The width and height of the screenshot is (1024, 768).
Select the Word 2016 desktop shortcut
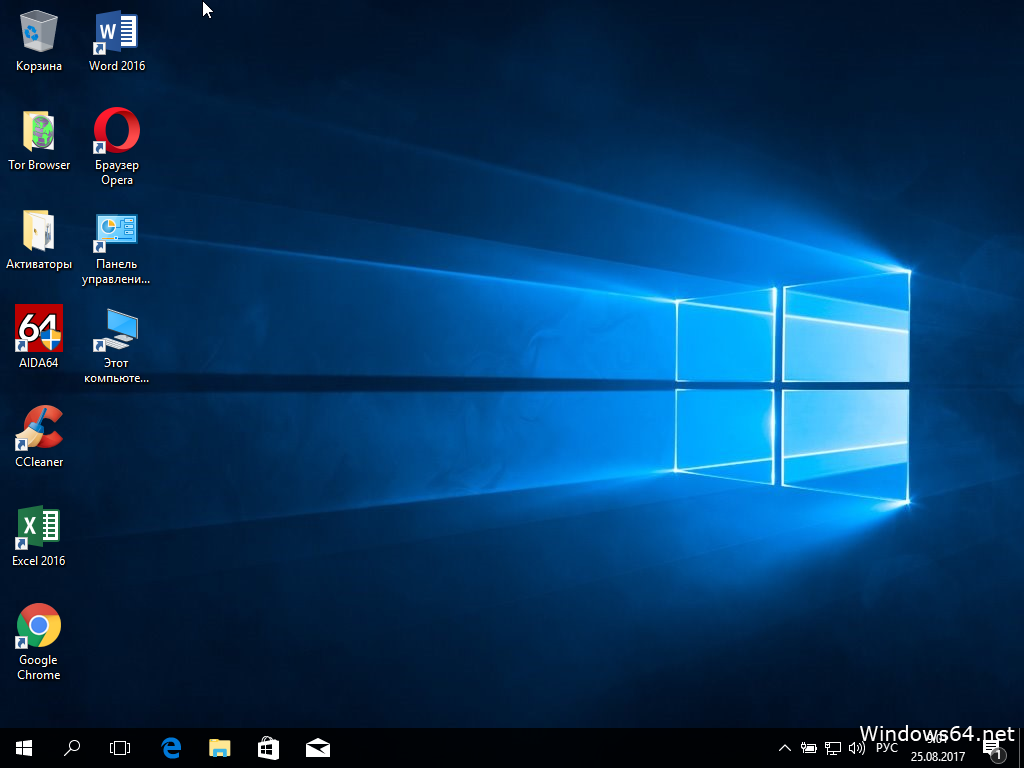pos(116,33)
